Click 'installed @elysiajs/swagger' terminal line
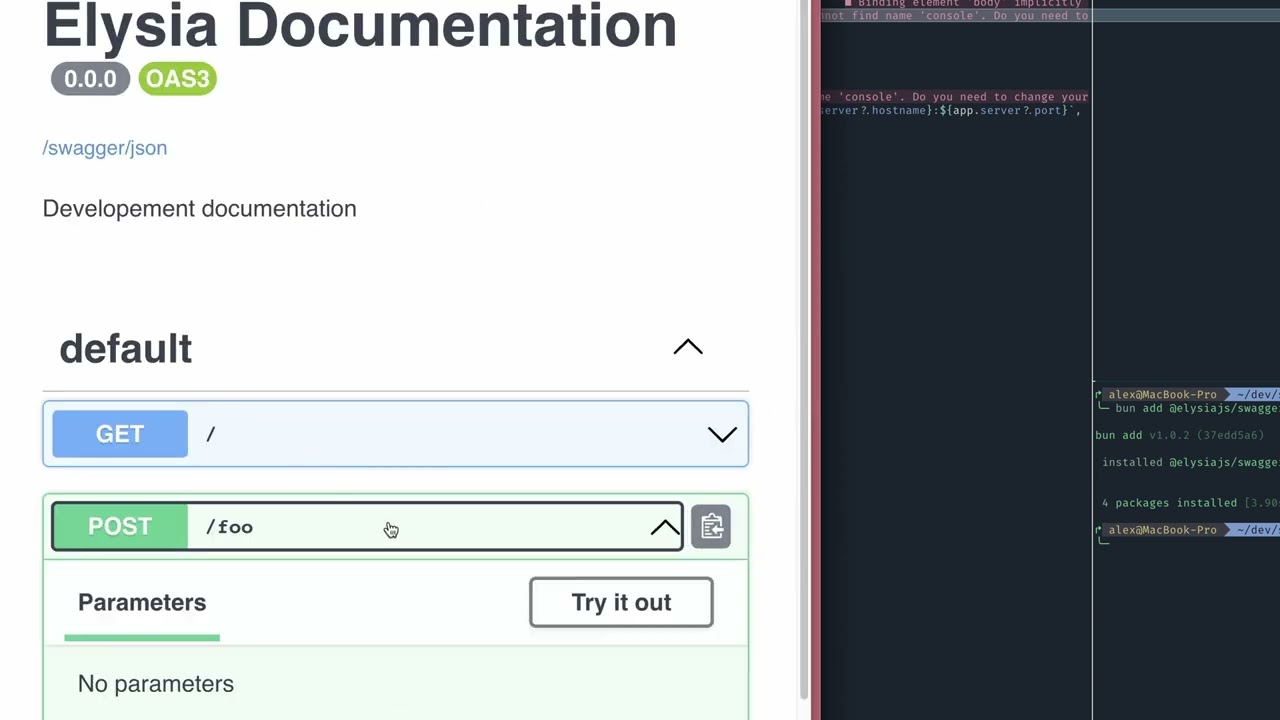 [1190, 462]
